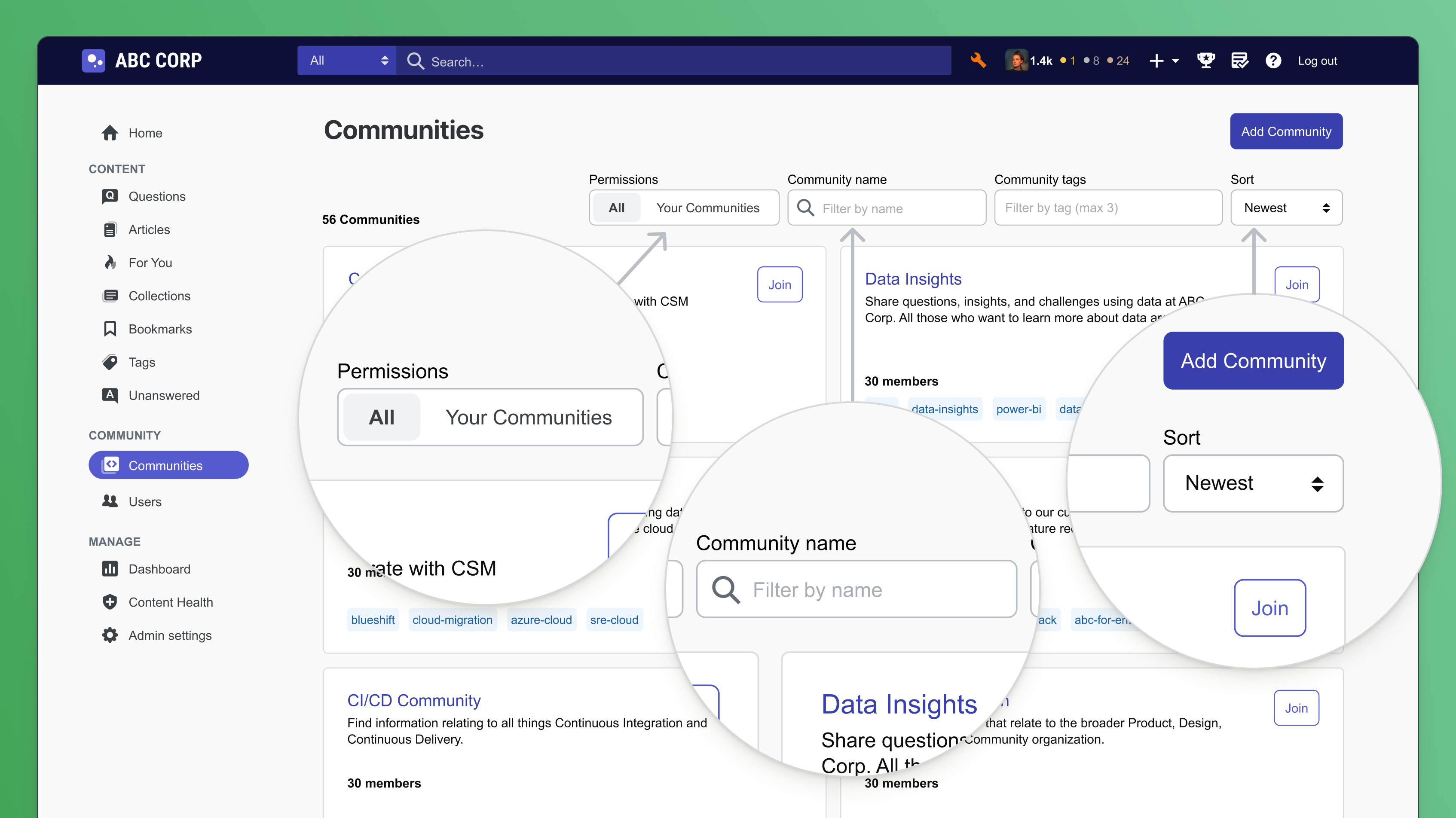Click the power-bi tag
The width and height of the screenshot is (1456, 818).
tap(1019, 409)
